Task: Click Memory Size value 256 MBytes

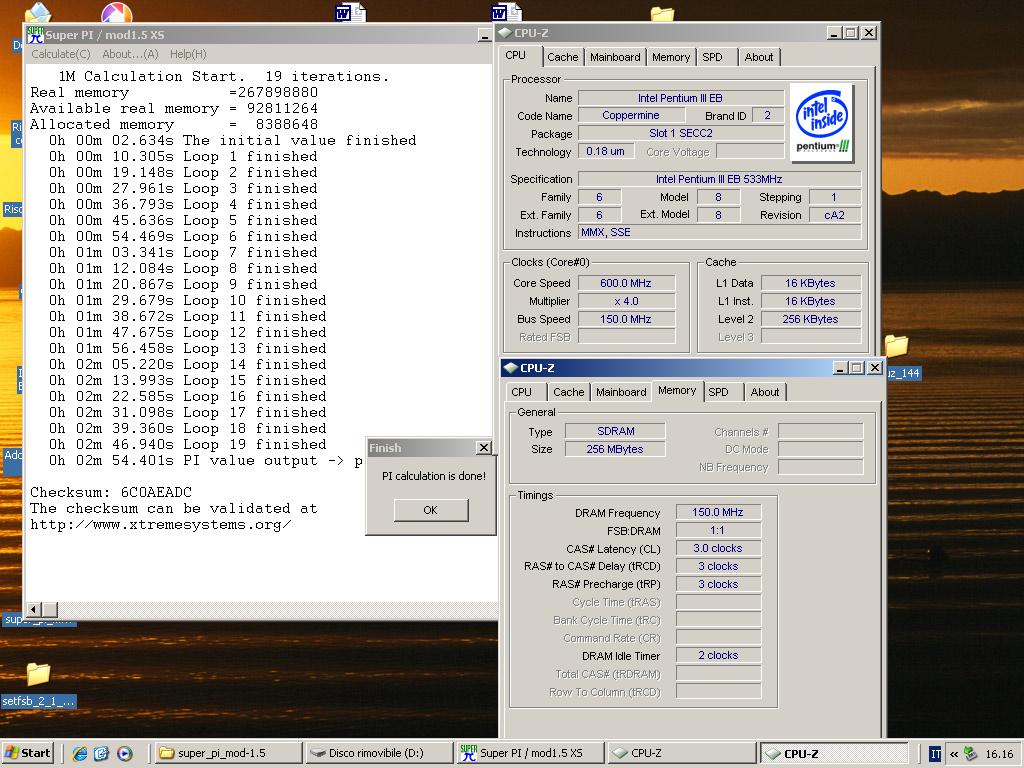Action: coord(615,449)
